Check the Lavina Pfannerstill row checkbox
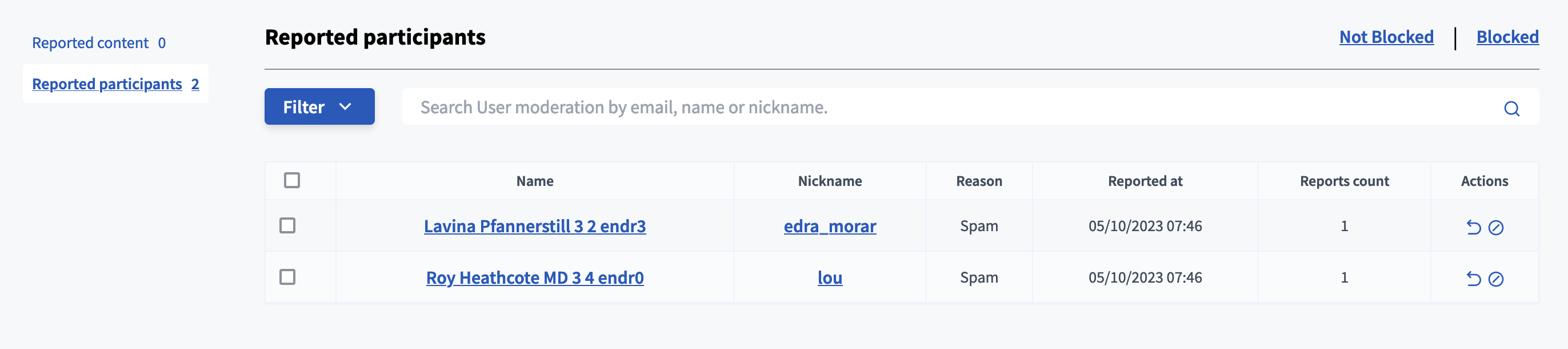1568x349 pixels. 287,225
